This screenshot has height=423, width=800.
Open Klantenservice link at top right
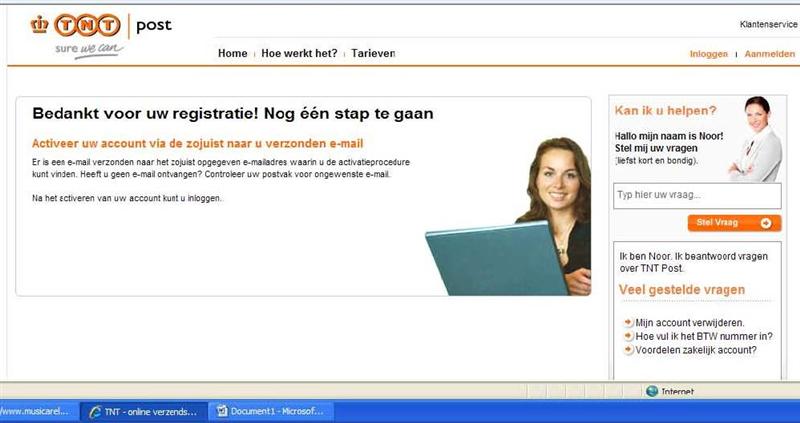(x=768, y=24)
